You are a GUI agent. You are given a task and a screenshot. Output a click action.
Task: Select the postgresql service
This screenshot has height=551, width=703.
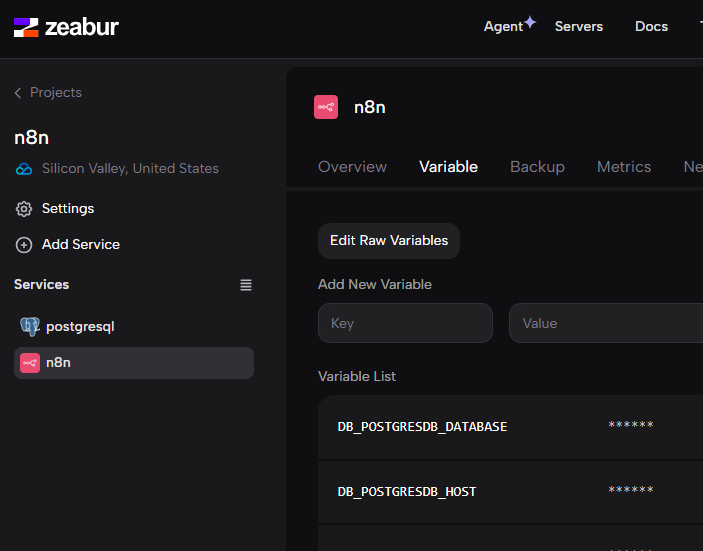pyautogui.click(x=134, y=327)
